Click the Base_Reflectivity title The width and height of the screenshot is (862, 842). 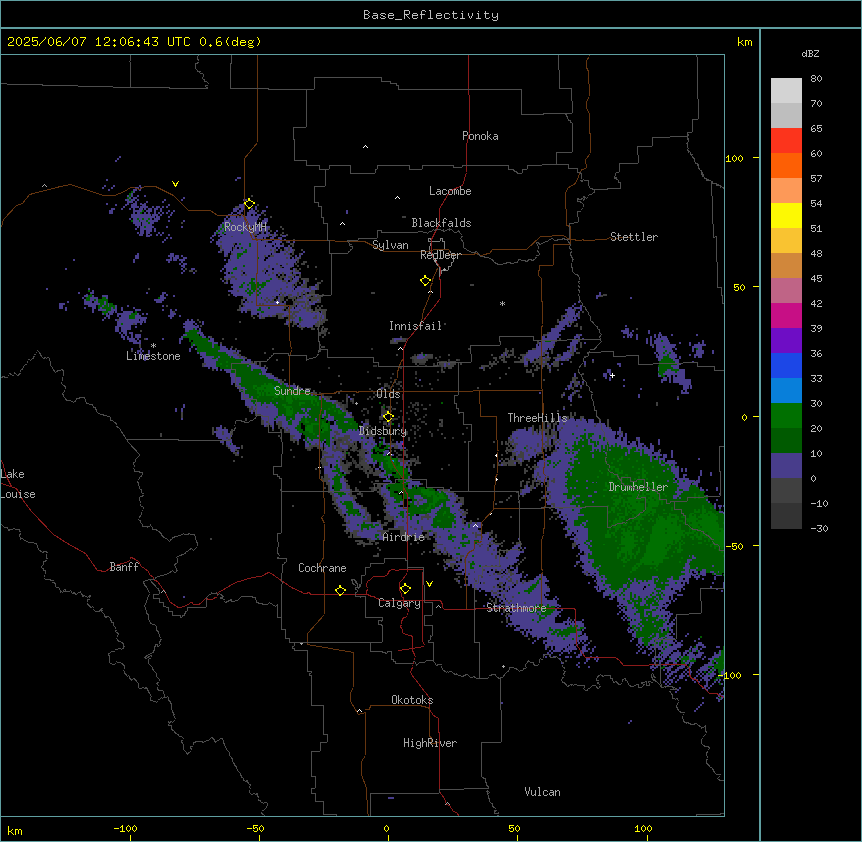point(431,15)
